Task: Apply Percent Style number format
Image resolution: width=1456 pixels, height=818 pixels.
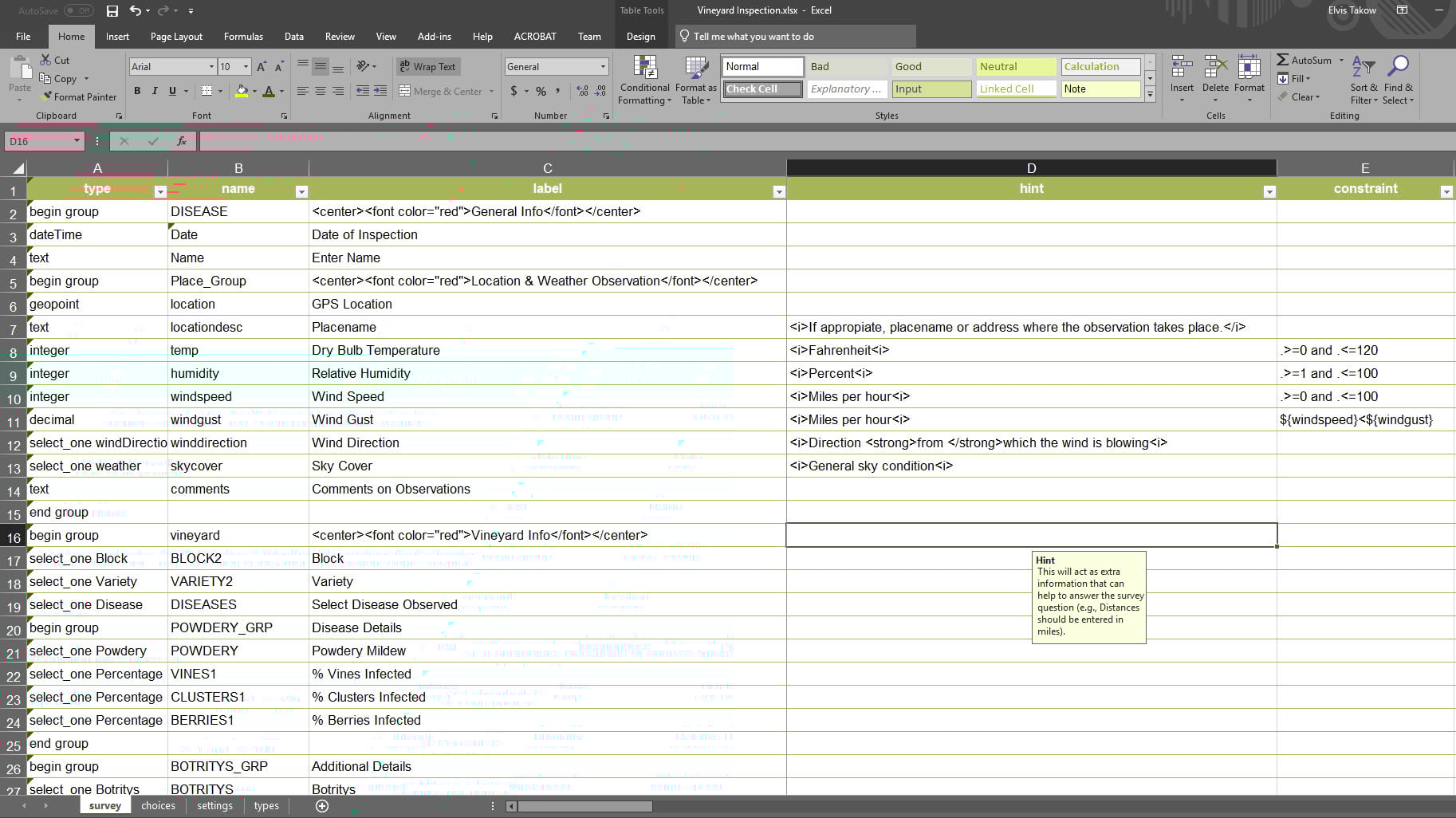Action: (x=541, y=91)
